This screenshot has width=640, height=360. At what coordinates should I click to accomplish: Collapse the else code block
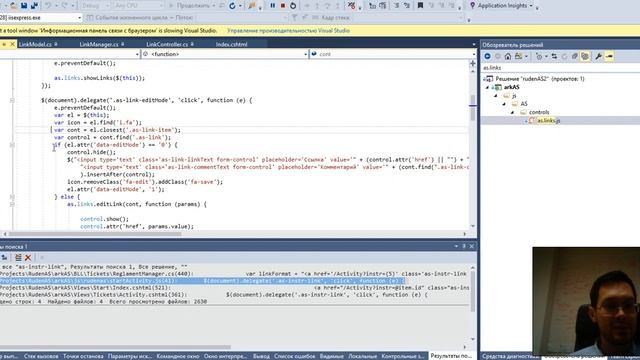(12, 197)
